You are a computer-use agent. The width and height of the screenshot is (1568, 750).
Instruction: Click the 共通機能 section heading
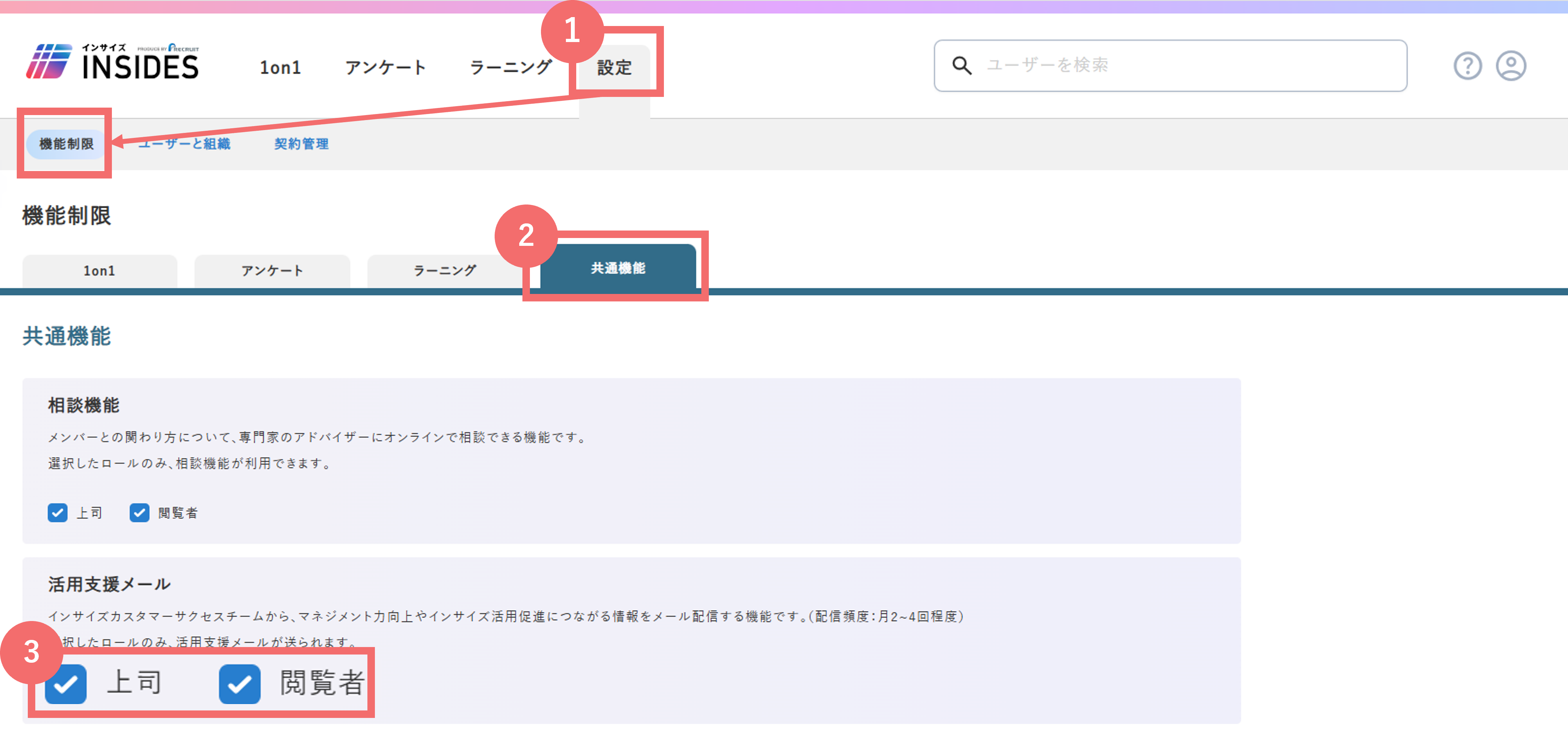click(67, 336)
